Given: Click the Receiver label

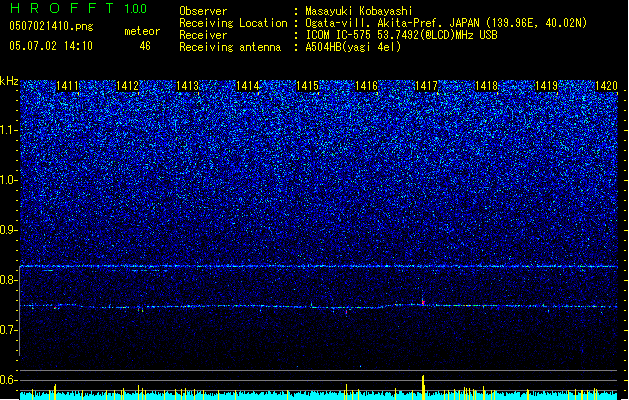Looking at the screenshot, I should coord(203,35).
